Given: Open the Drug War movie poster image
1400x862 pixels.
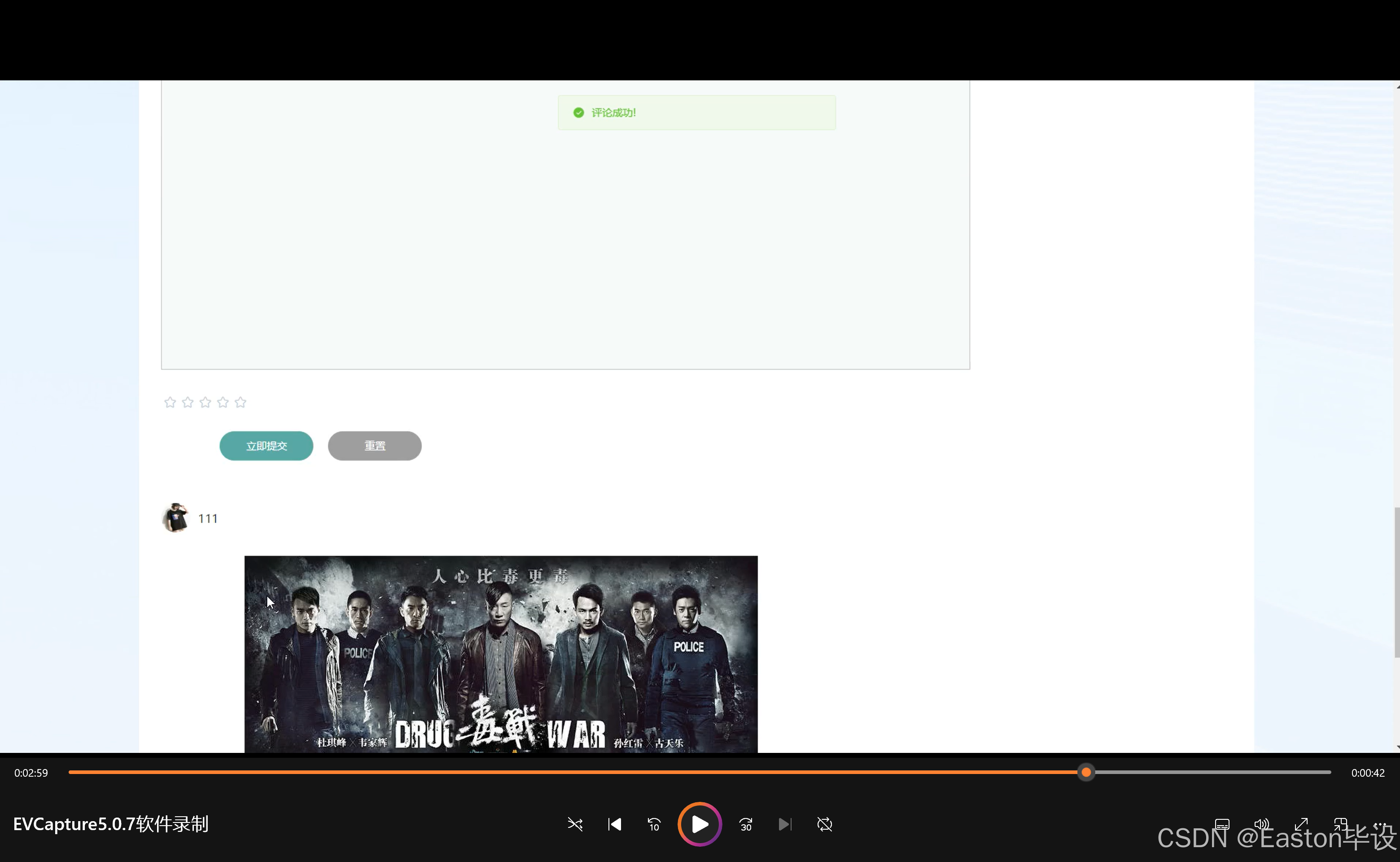Looking at the screenshot, I should coord(501,655).
